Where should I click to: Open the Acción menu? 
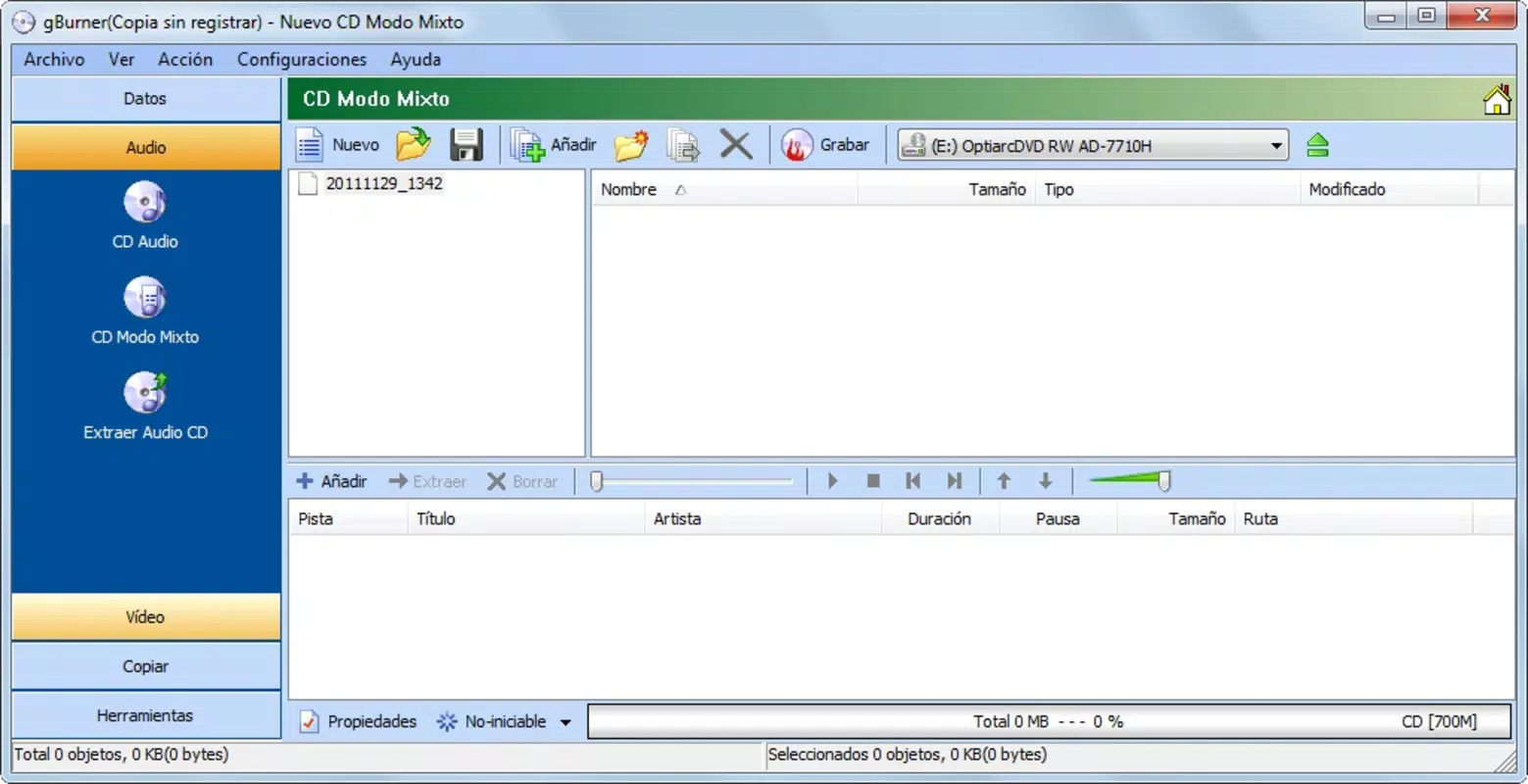[x=185, y=59]
